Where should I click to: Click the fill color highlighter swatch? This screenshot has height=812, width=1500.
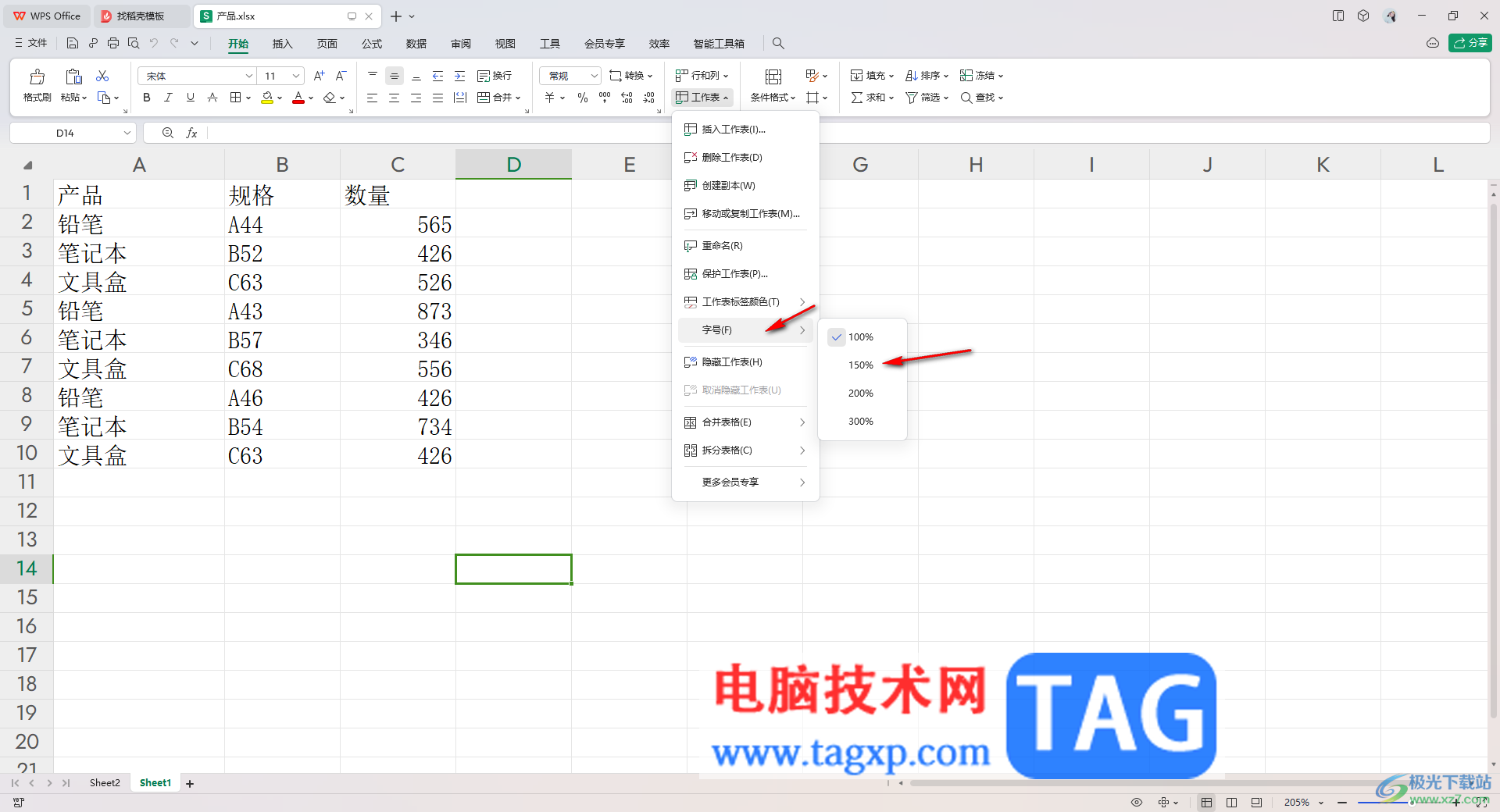[x=267, y=98]
